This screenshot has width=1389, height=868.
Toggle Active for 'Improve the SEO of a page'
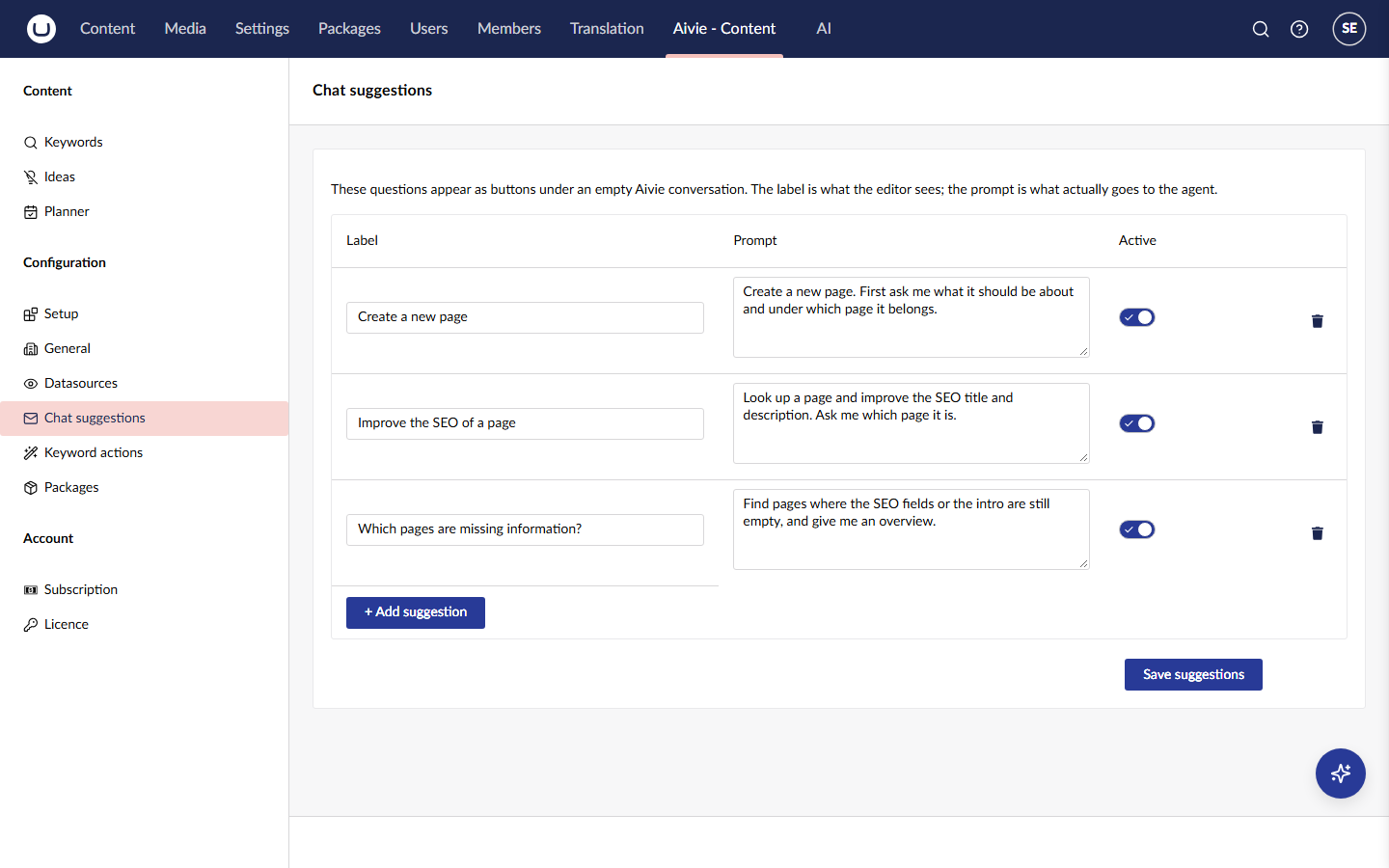pyautogui.click(x=1137, y=423)
